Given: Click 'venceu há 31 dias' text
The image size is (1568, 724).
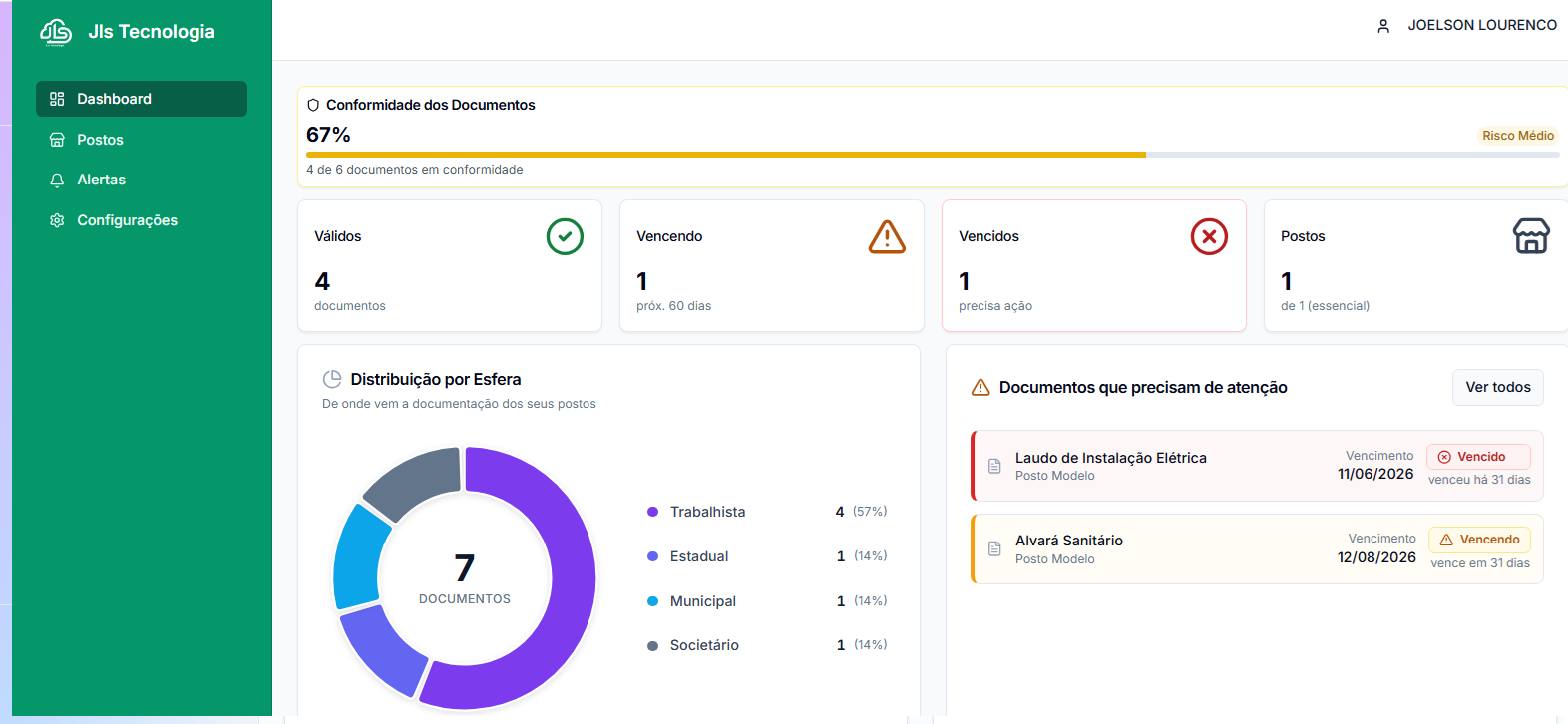Looking at the screenshot, I should (1479, 480).
